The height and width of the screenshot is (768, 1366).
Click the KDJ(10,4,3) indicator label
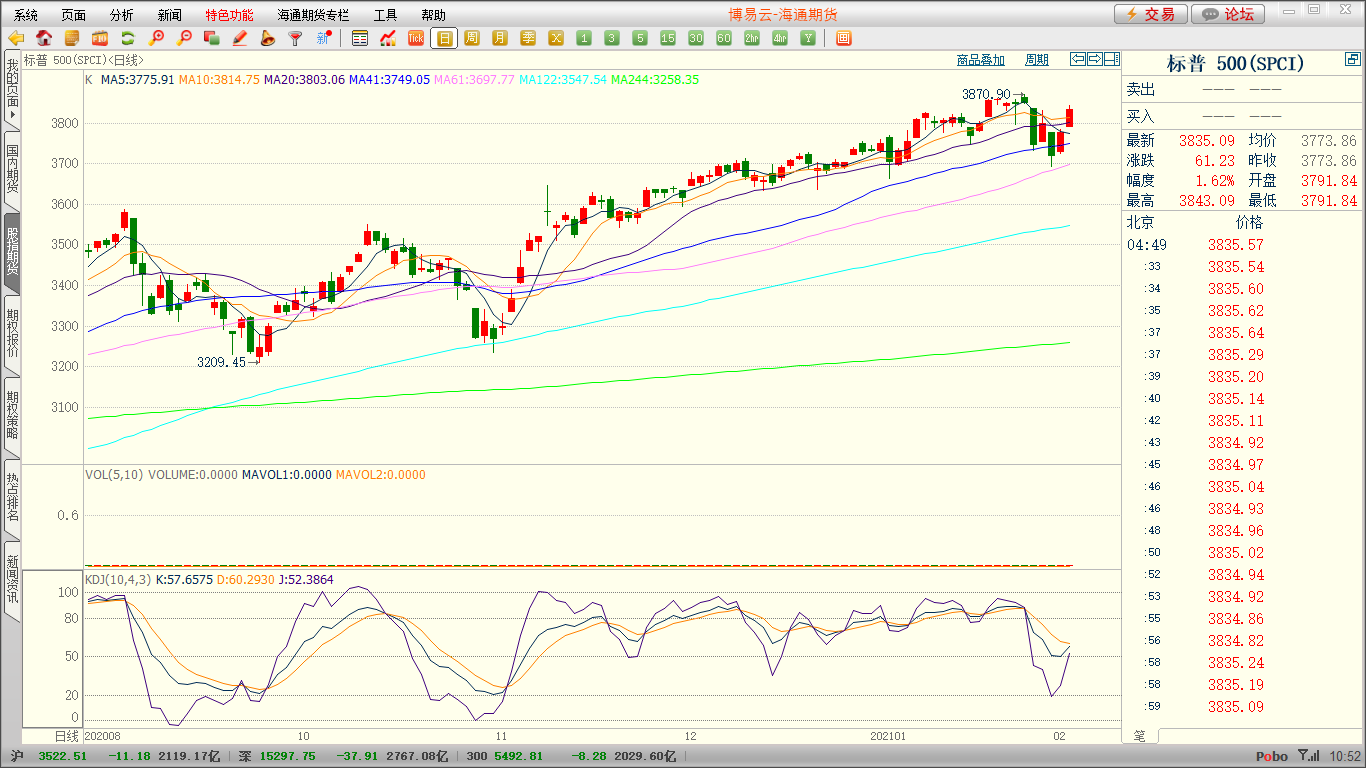[117, 579]
